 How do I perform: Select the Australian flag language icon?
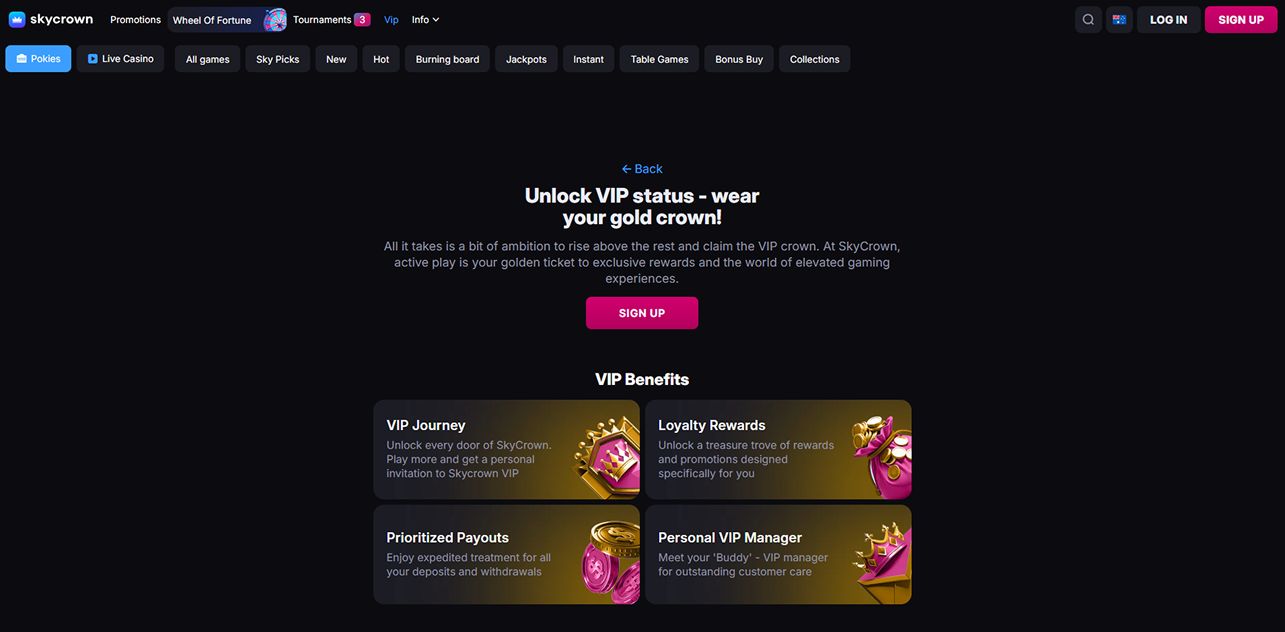point(1119,20)
